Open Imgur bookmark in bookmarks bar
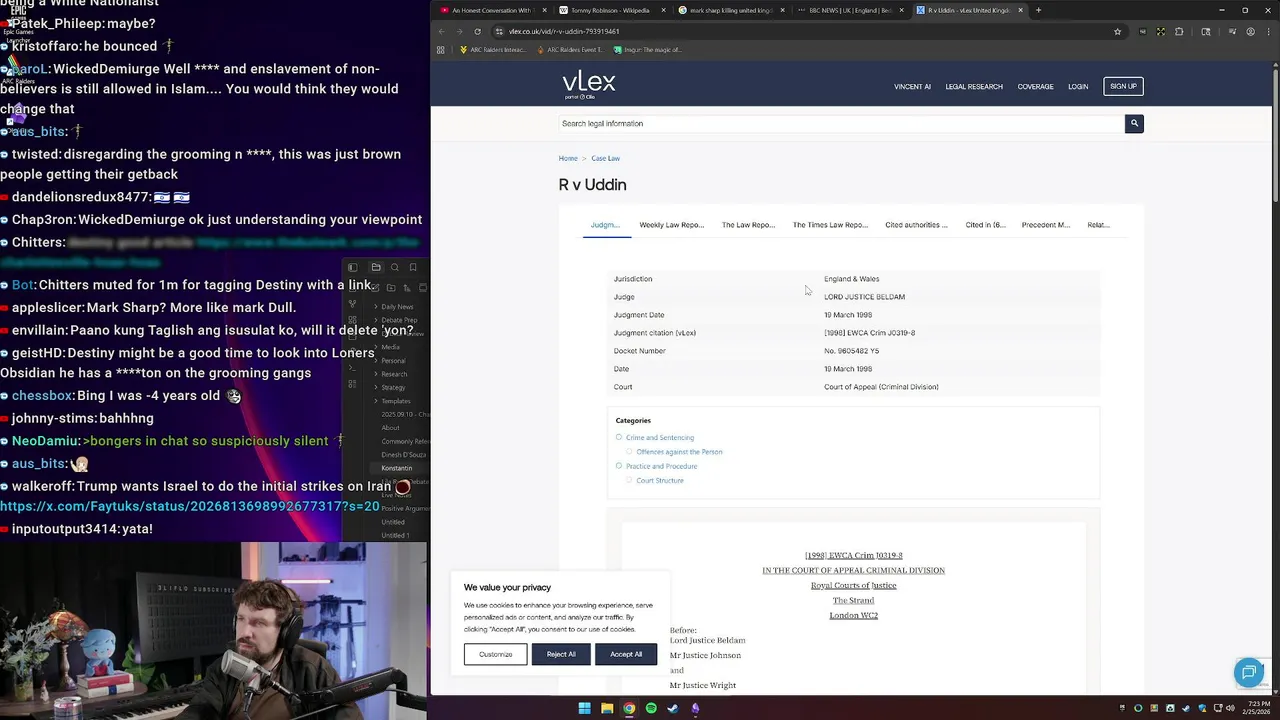Viewport: 1280px width, 720px height. pos(649,49)
